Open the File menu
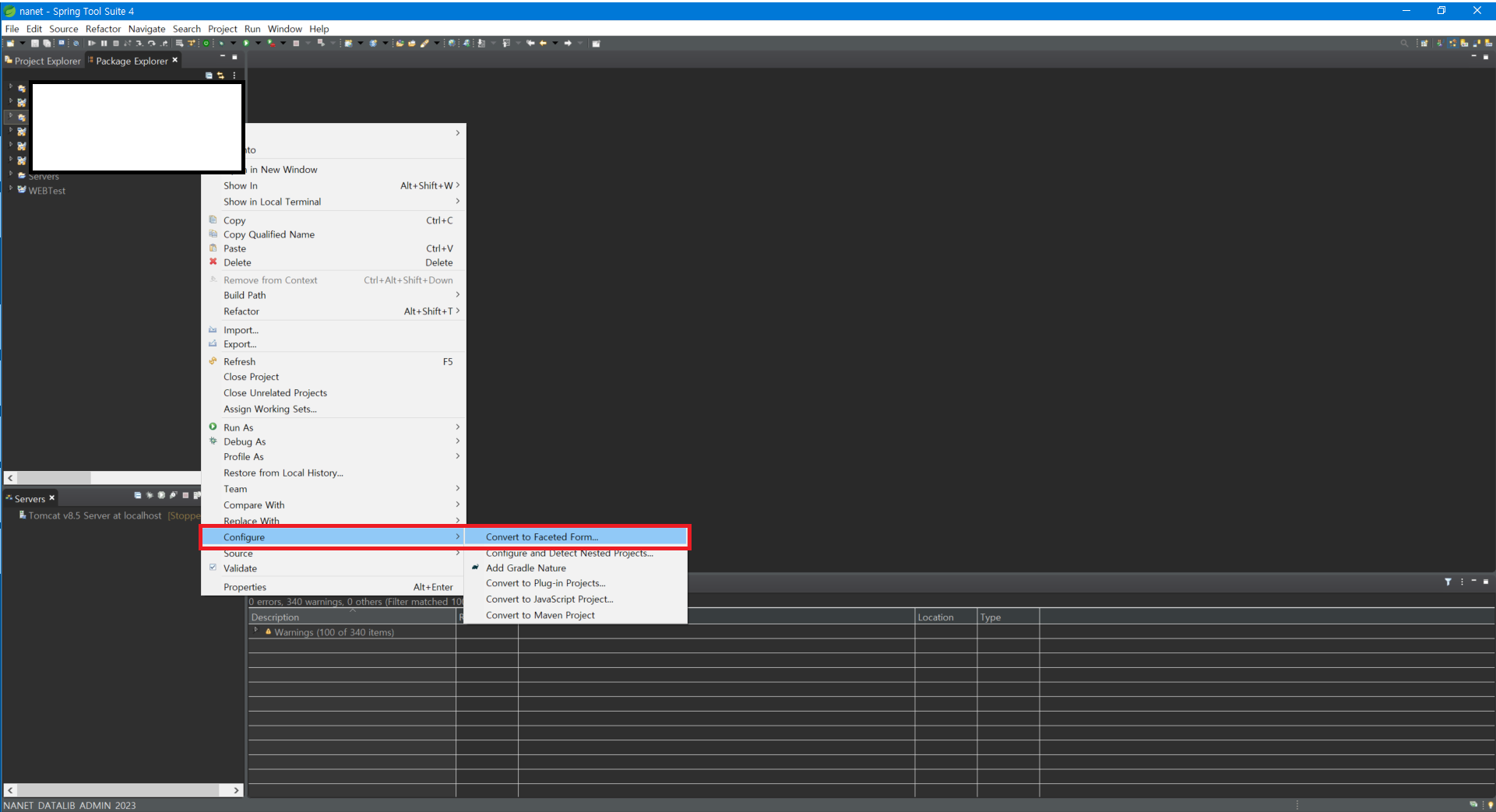This screenshot has height=812, width=1496. tap(12, 29)
